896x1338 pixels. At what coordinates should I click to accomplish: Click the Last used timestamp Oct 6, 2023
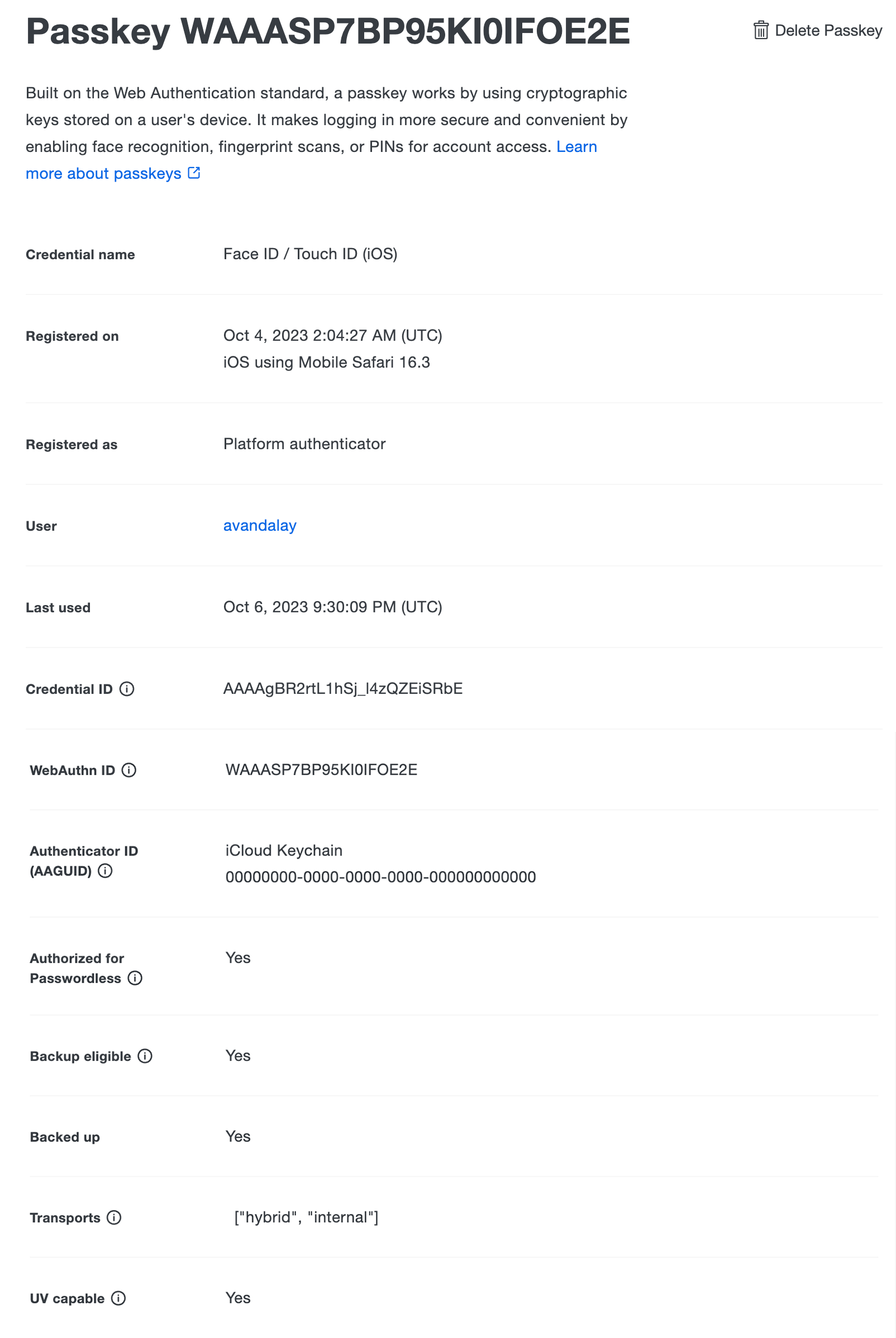332,606
